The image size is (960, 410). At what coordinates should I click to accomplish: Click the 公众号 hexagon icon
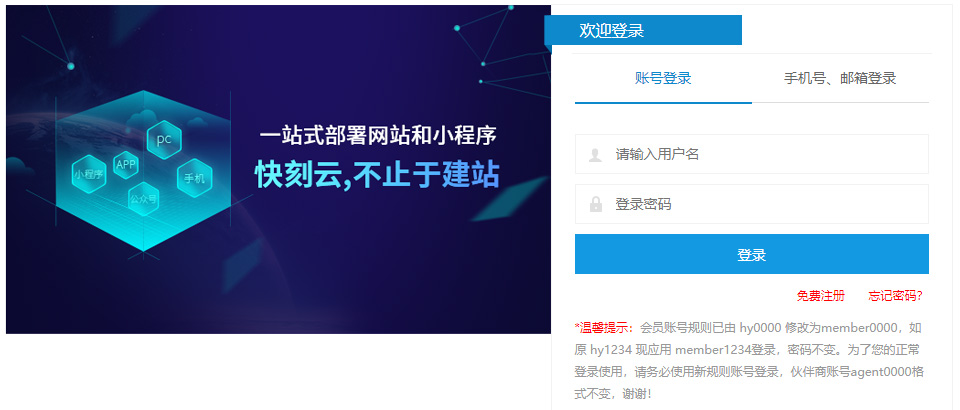point(143,198)
